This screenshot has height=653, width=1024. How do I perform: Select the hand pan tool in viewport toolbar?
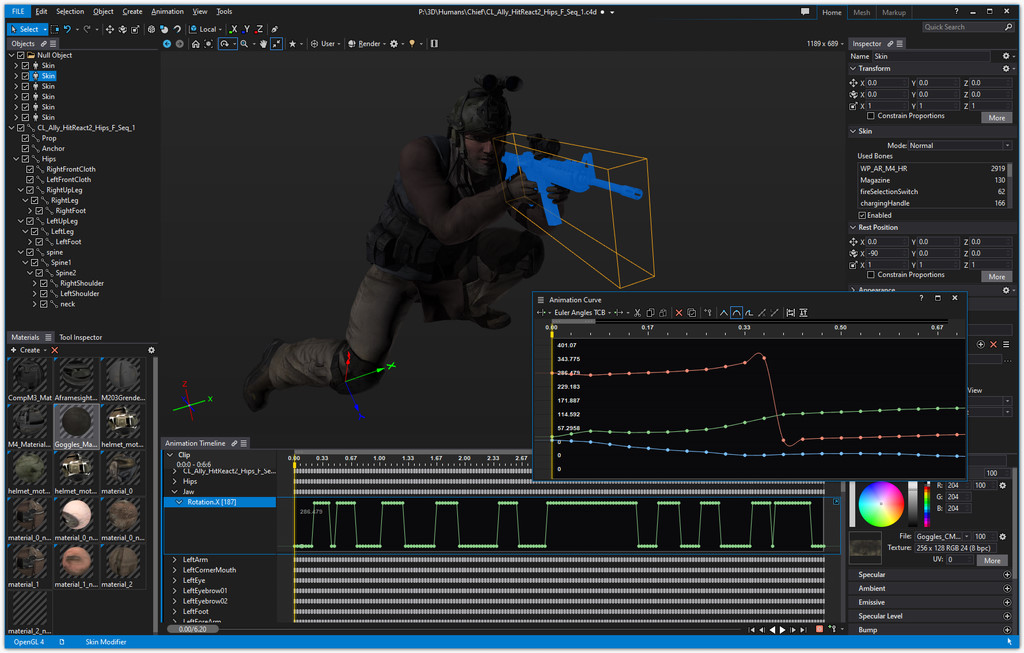coord(263,44)
